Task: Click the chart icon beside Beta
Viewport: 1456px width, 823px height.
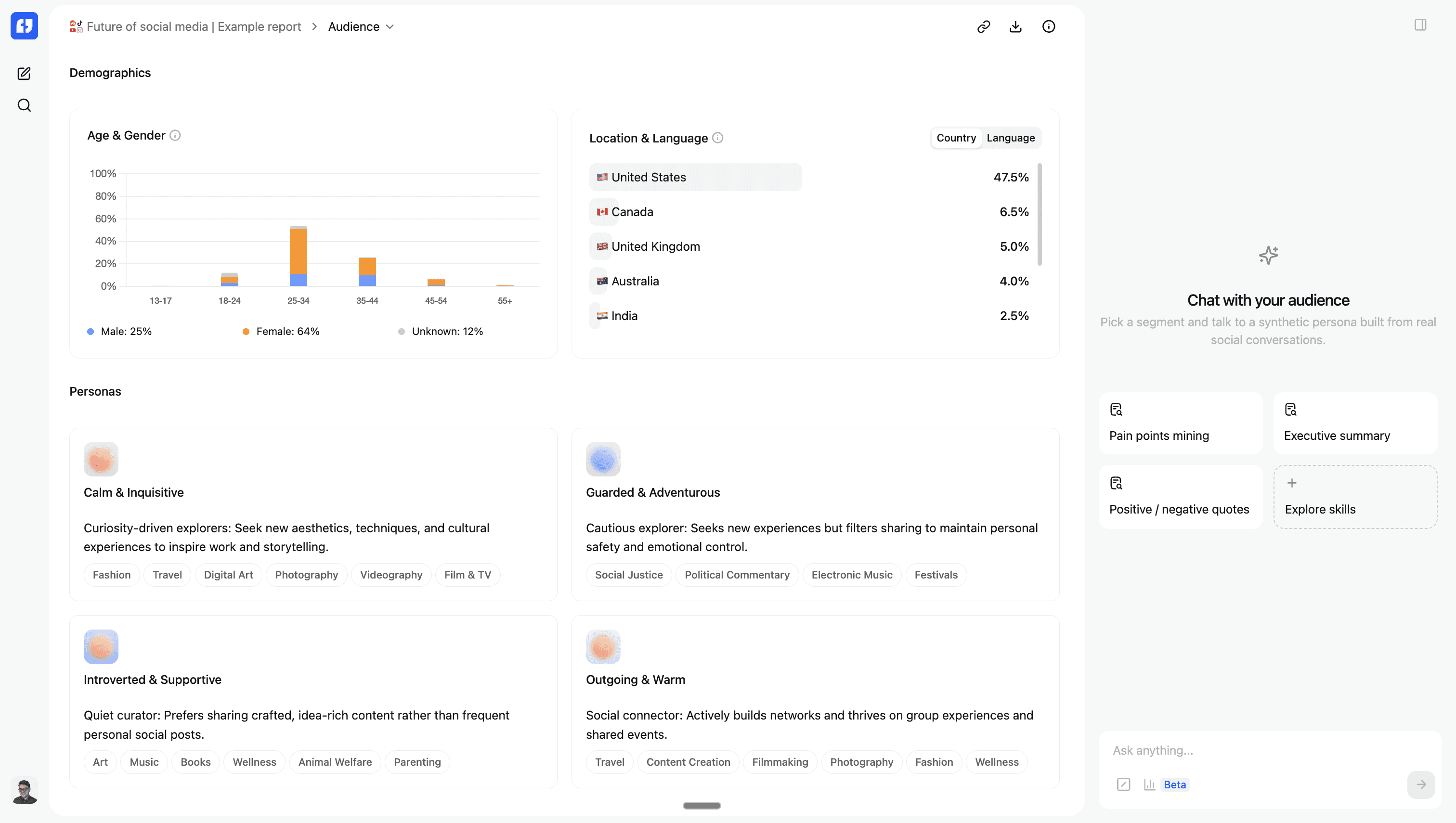Action: pyautogui.click(x=1149, y=784)
